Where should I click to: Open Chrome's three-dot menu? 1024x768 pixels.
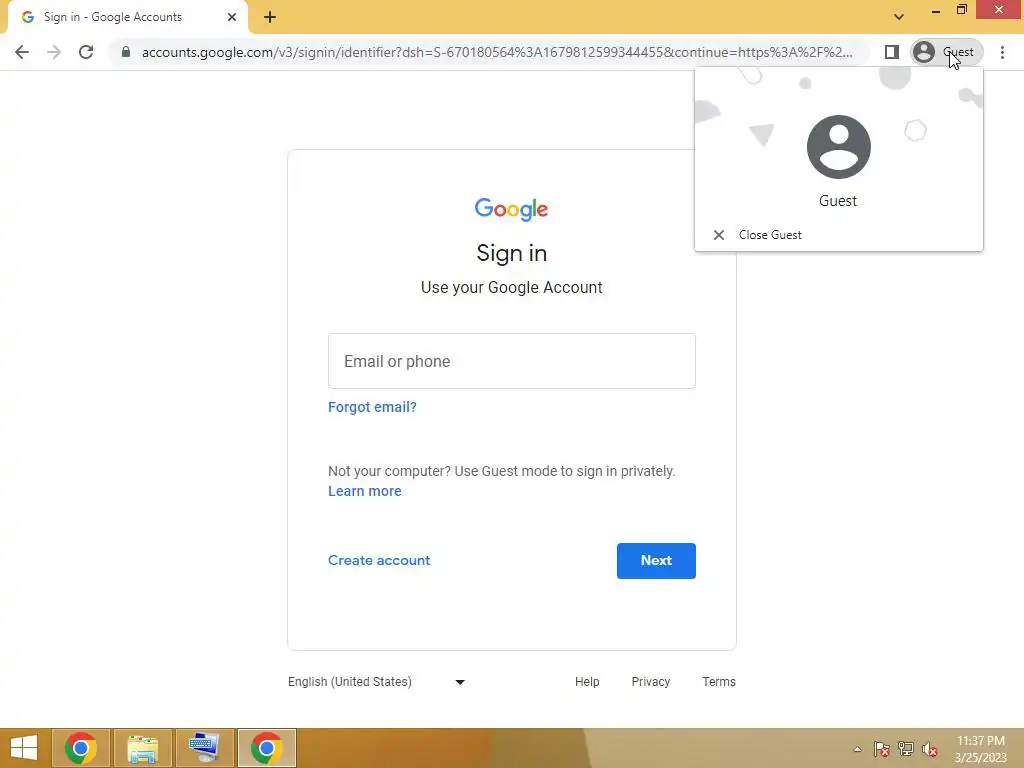1002,52
